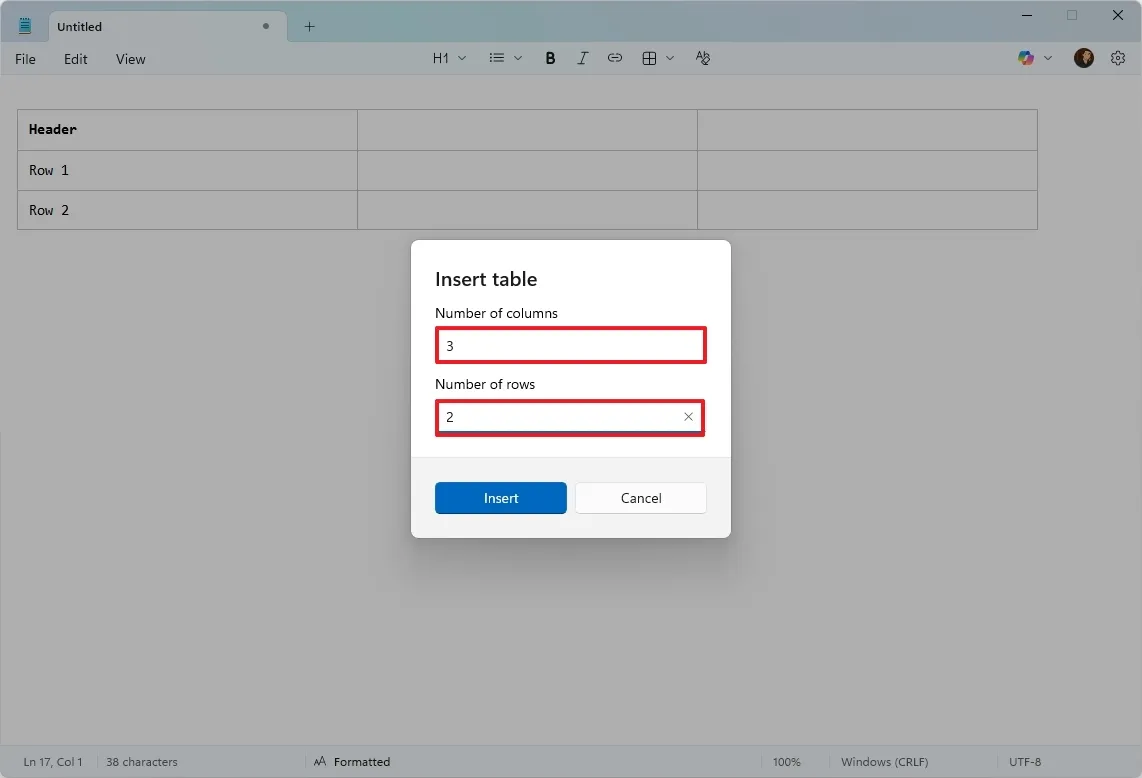This screenshot has height=778, width=1142.
Task: Clear formatting with the remove-format icon
Action: click(703, 58)
